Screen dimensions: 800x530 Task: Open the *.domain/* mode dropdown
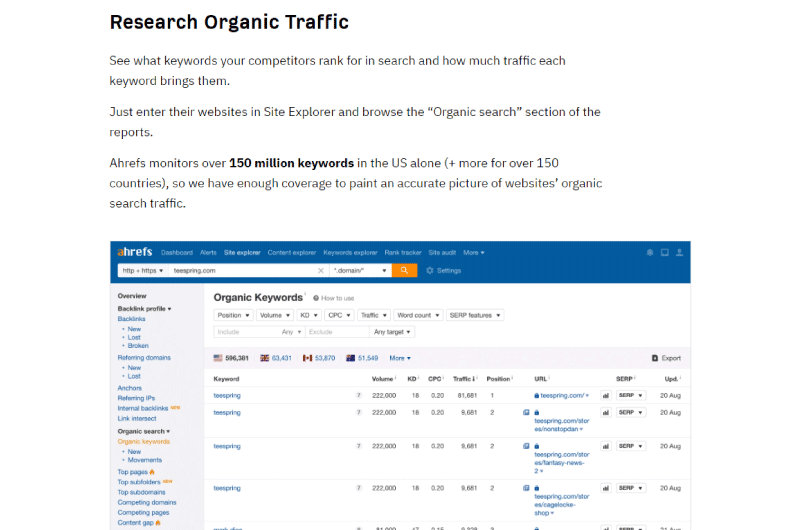point(360,270)
